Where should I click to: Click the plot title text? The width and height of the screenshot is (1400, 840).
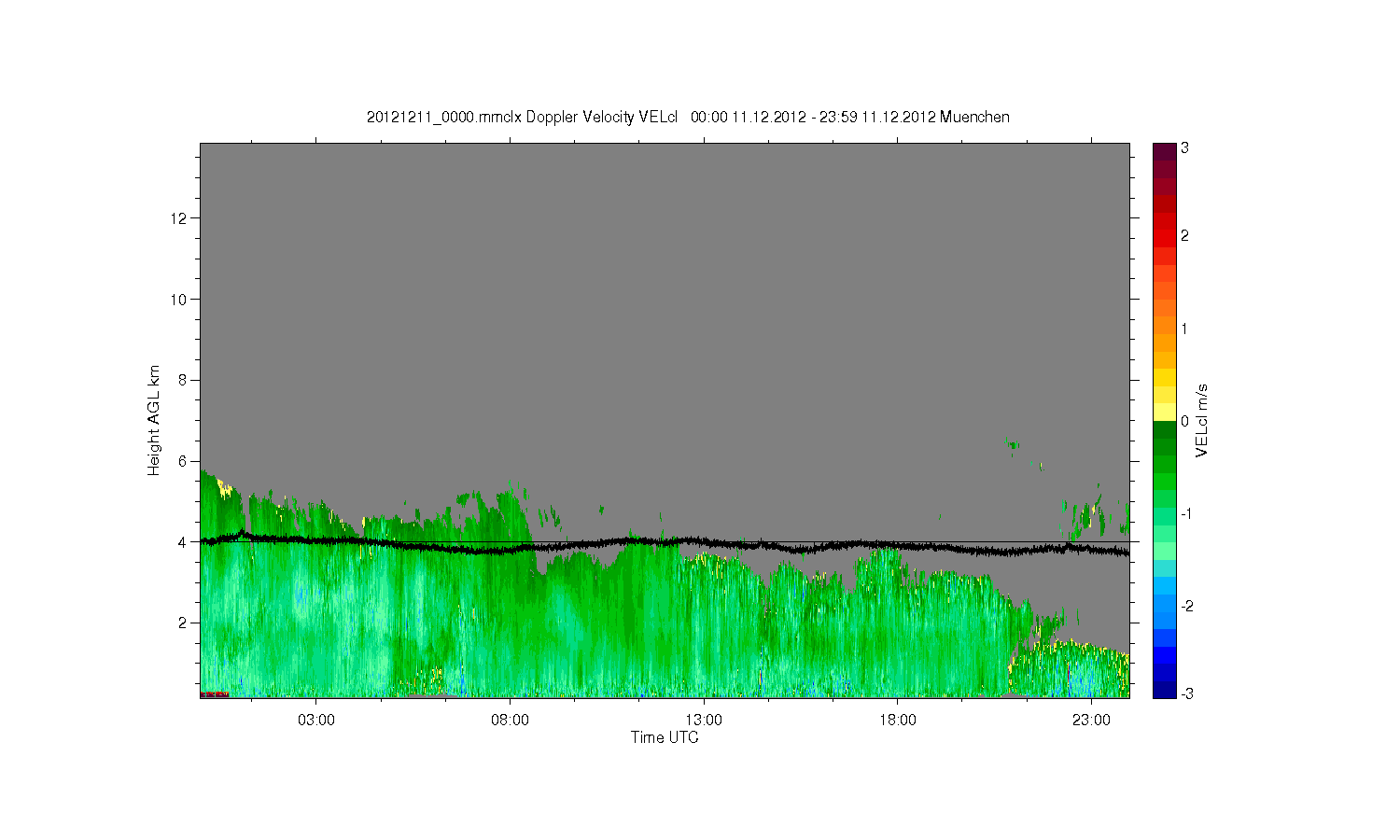click(688, 118)
